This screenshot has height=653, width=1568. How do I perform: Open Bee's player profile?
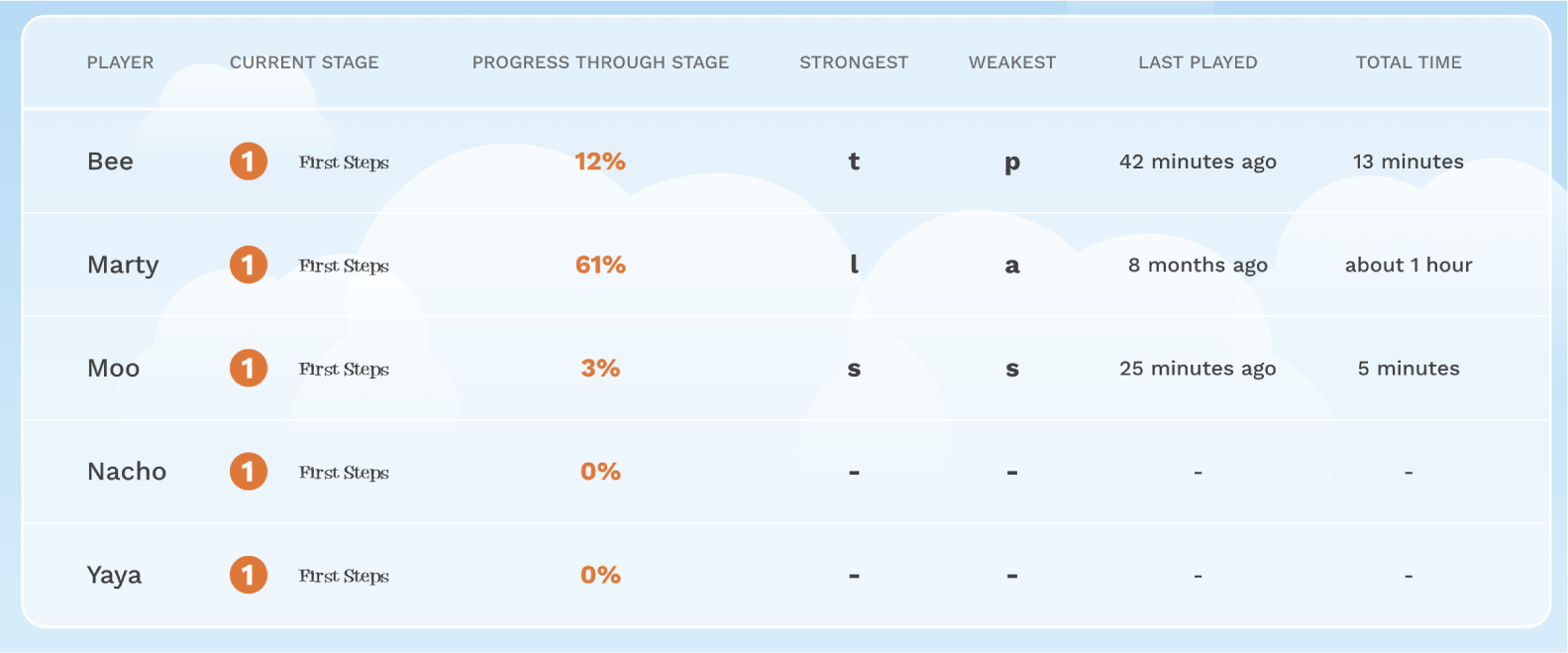110,162
